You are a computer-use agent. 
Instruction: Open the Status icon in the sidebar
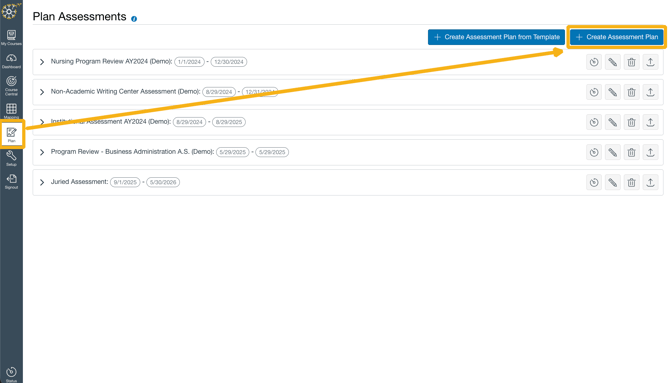point(11,374)
